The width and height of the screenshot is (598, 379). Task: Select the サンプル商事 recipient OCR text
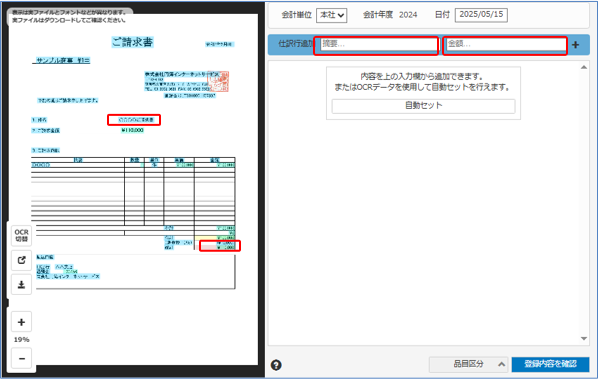click(63, 60)
